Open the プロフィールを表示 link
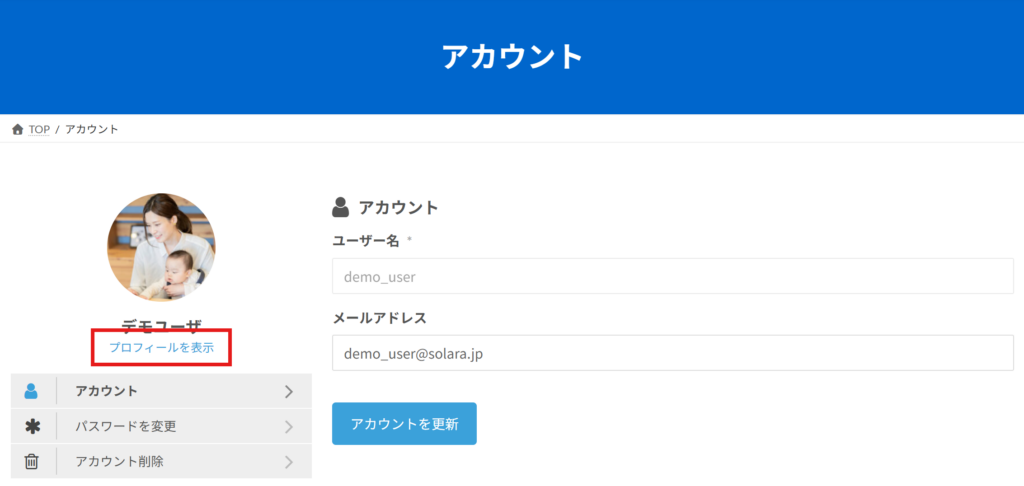 click(x=161, y=347)
